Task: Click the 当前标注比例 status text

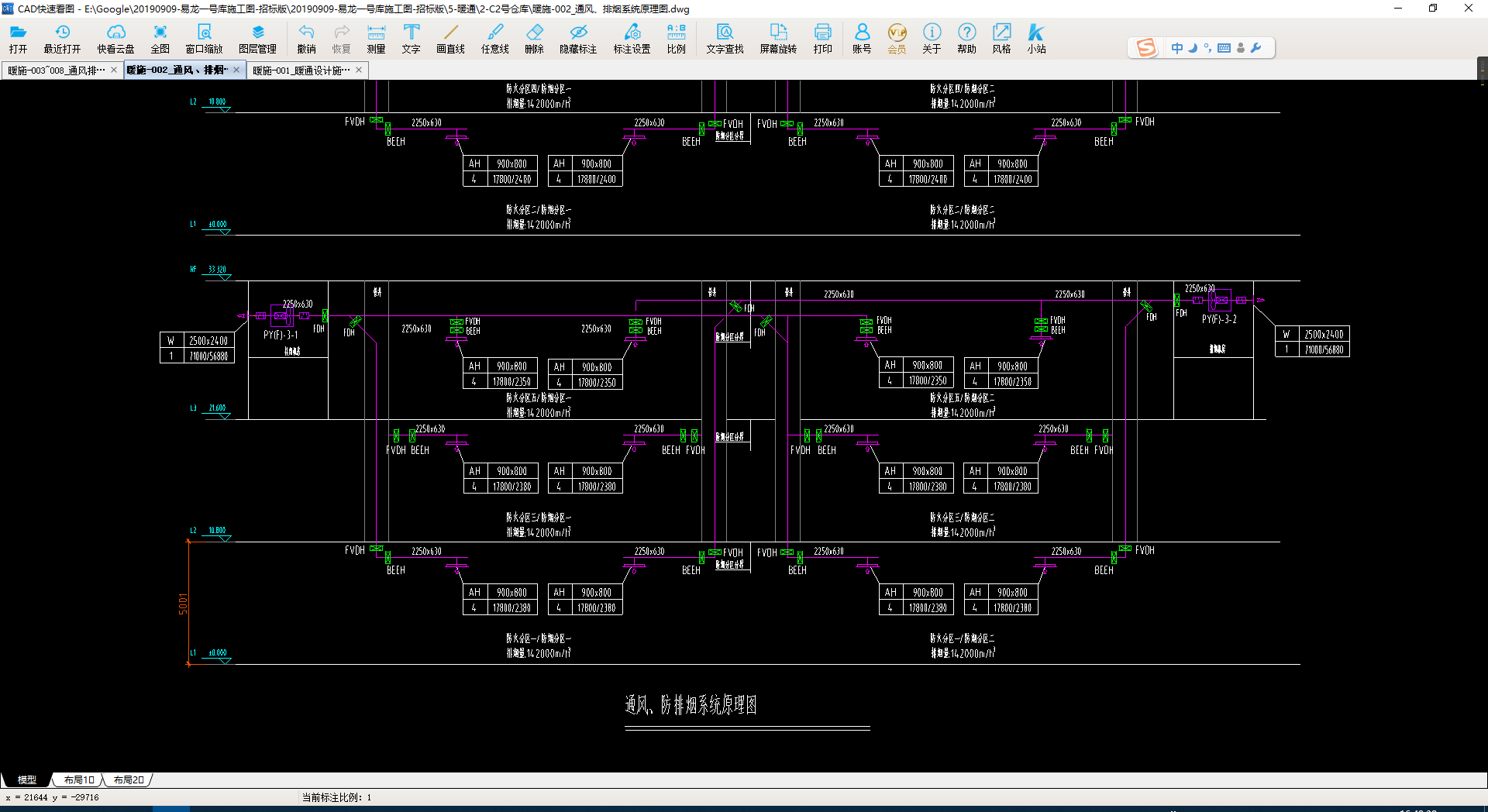Action: point(337,797)
